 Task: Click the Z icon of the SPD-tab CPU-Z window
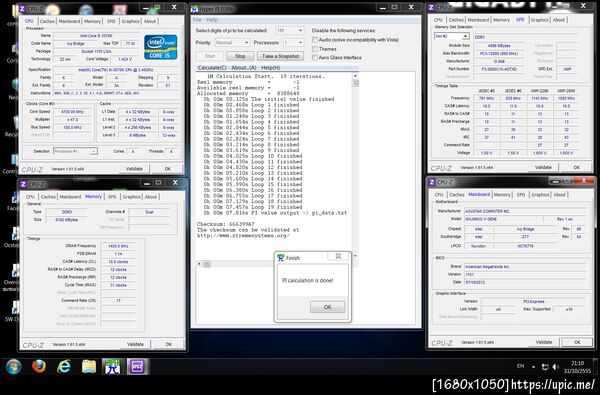pos(432,7)
